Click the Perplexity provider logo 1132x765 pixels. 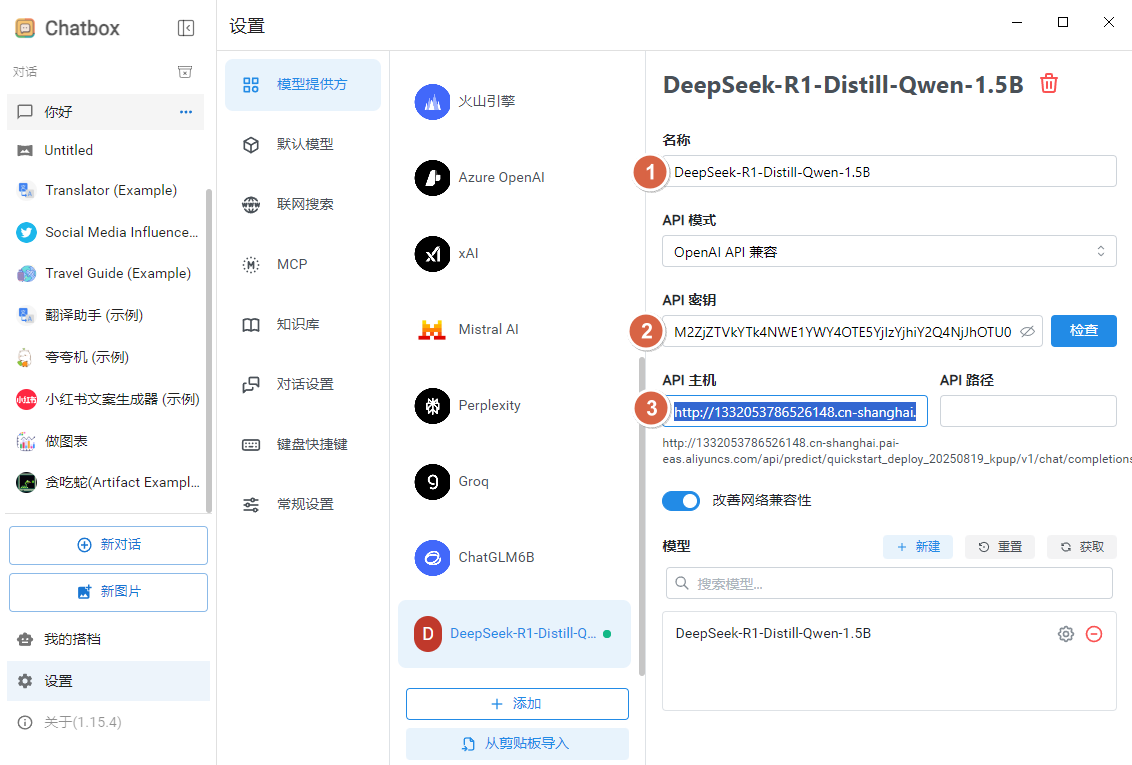point(432,406)
